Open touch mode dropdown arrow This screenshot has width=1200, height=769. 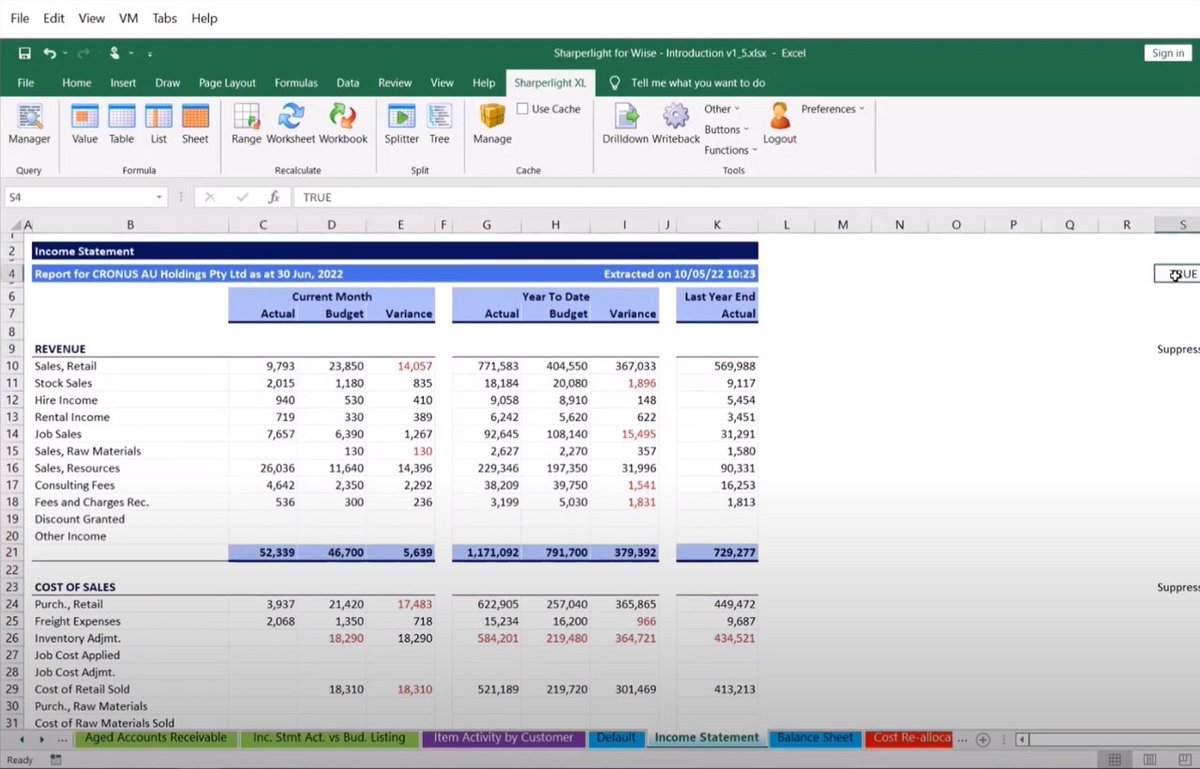point(130,53)
